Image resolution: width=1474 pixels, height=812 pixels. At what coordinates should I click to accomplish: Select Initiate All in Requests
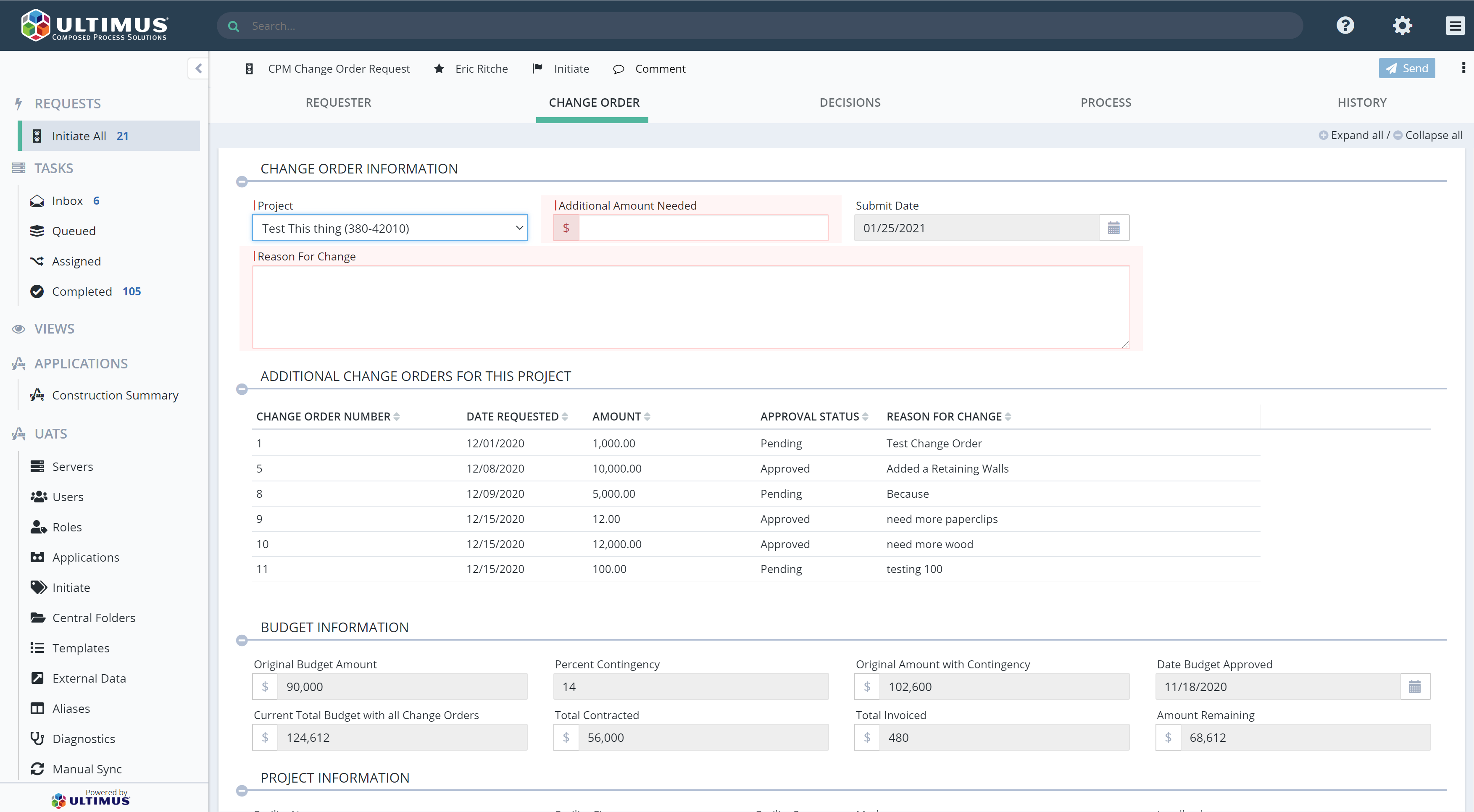pos(110,136)
